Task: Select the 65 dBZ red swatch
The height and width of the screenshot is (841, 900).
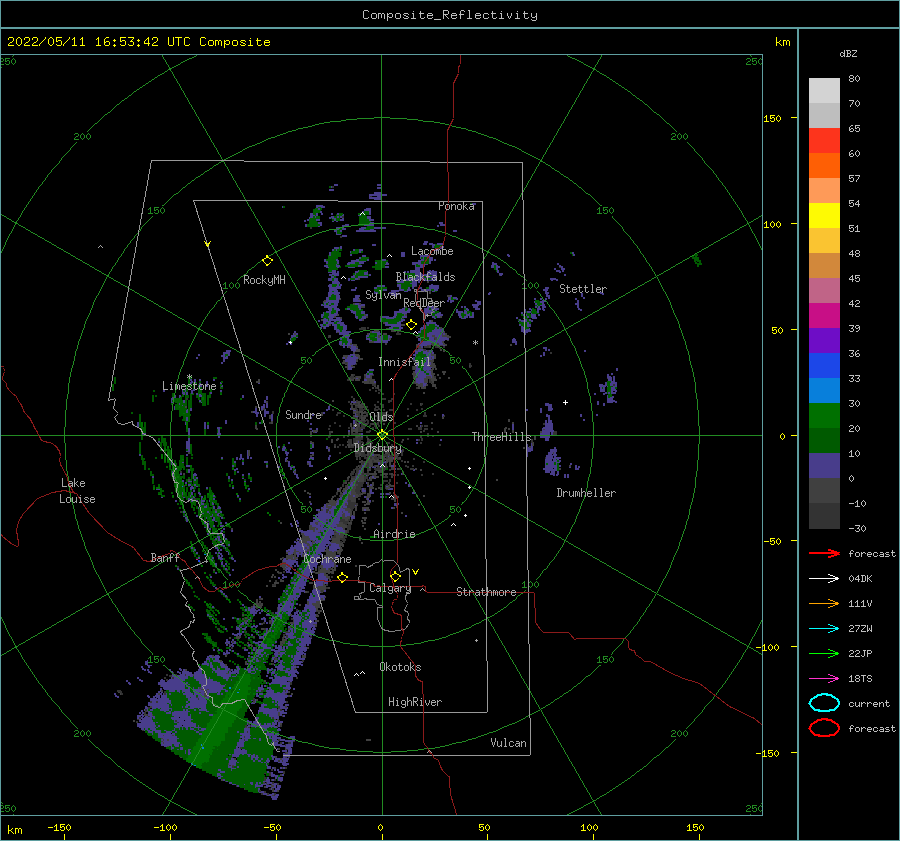Action: [x=824, y=141]
